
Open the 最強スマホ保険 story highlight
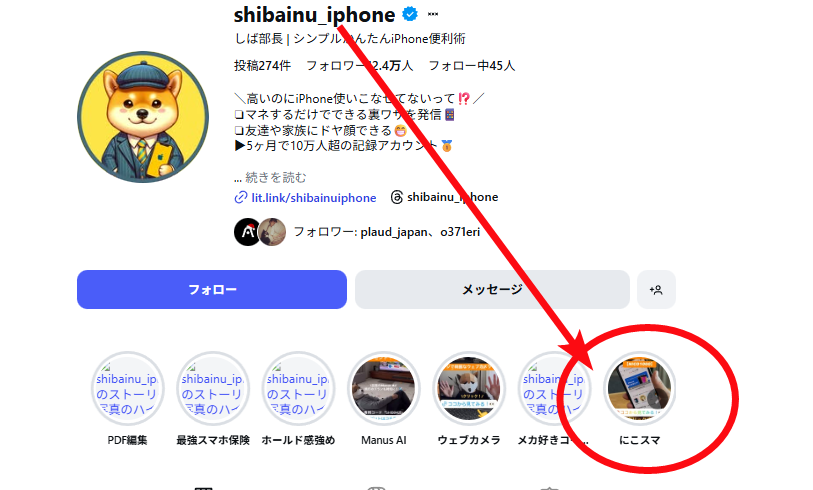pos(213,389)
